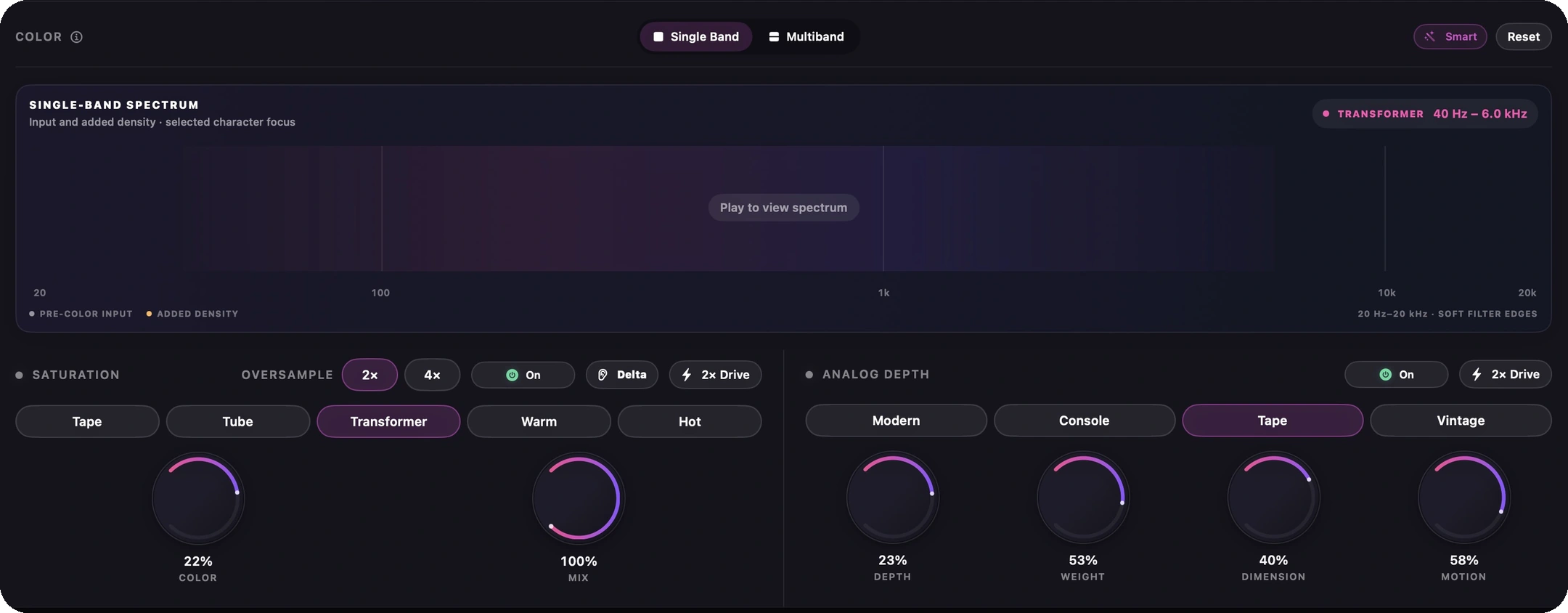Screen dimensions: 1568x613
Task: Click the 1k frequency axis label
Action: coord(883,293)
